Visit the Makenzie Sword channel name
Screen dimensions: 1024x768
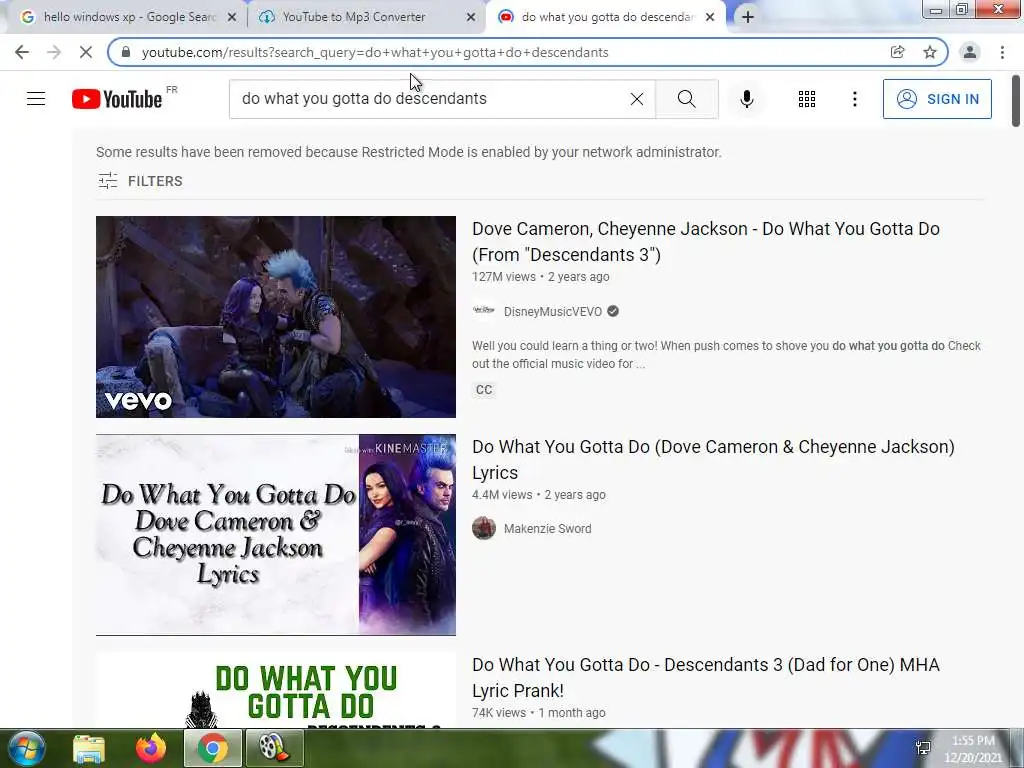[547, 529]
